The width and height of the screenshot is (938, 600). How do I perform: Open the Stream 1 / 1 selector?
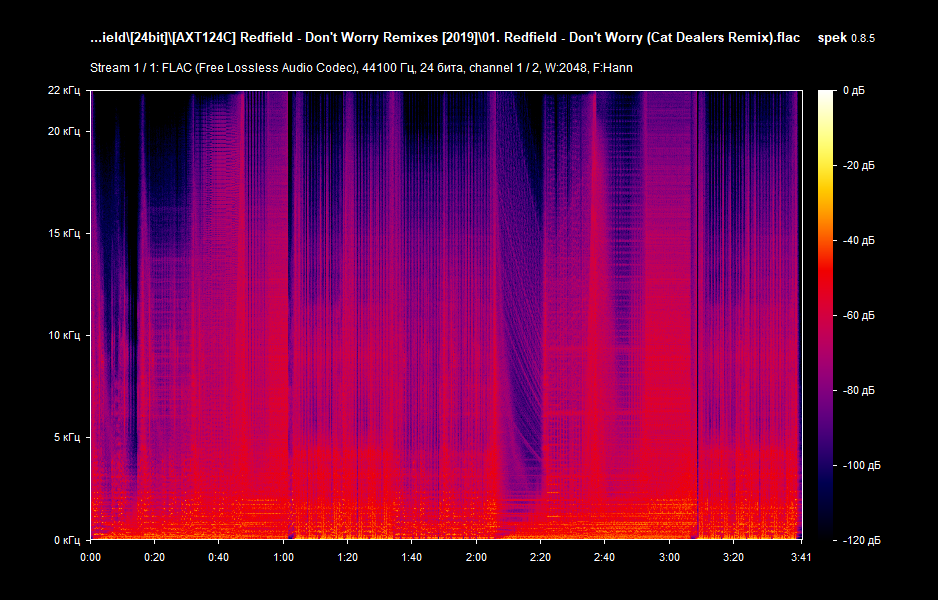pyautogui.click(x=123, y=69)
